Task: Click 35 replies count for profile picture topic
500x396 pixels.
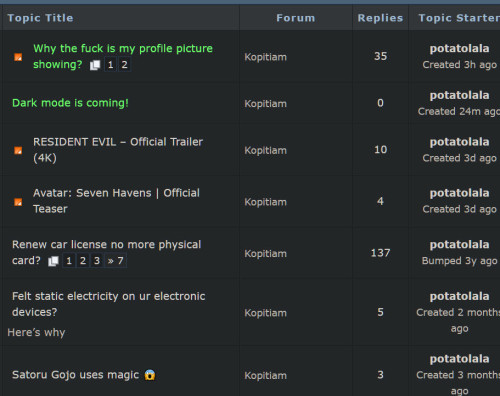Action: tap(380, 56)
